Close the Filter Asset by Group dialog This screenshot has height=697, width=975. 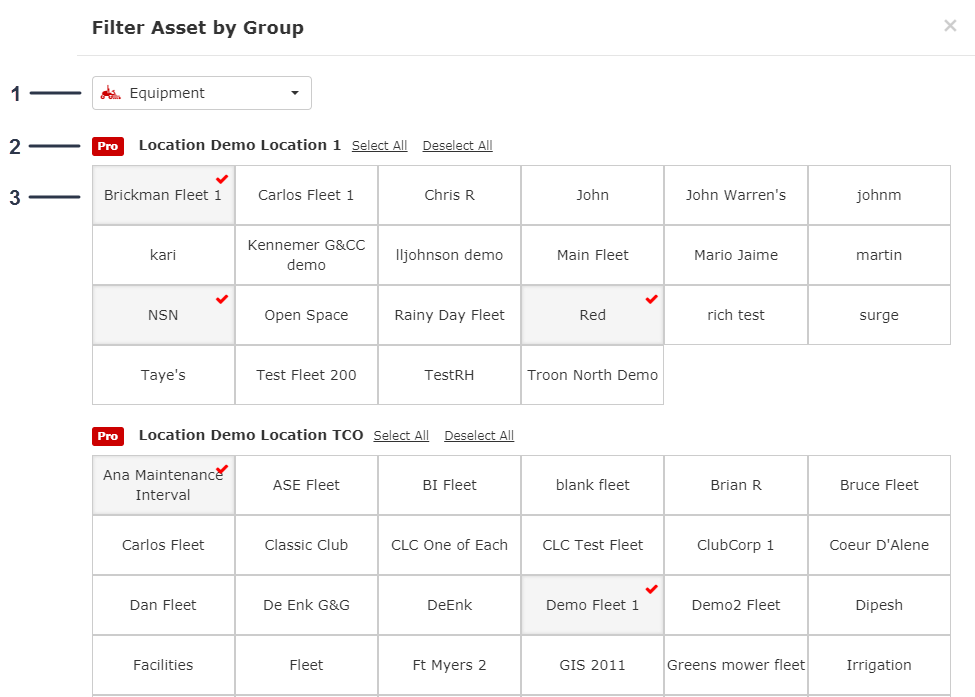(949, 26)
